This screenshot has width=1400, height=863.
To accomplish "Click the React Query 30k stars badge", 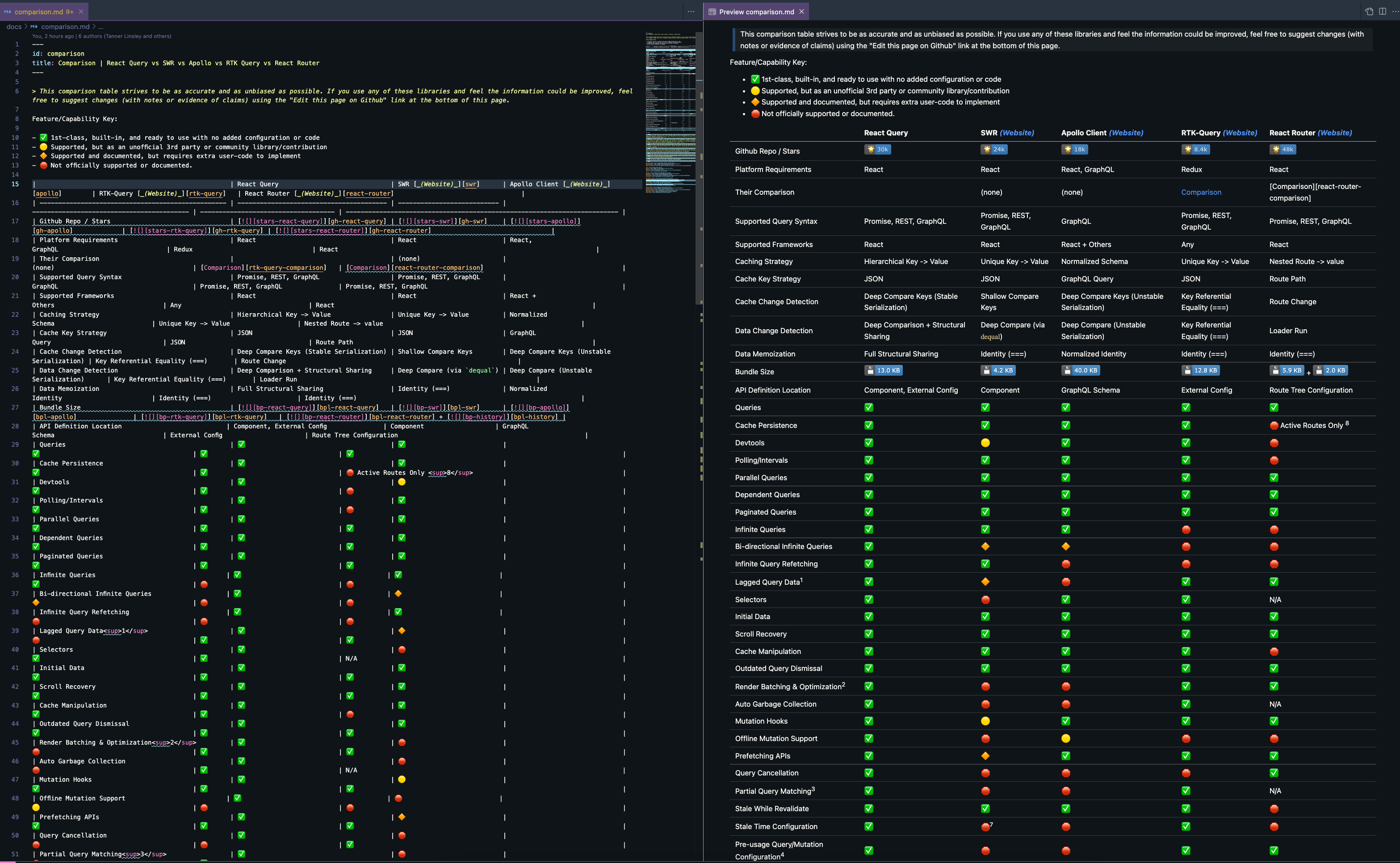I will 877,150.
